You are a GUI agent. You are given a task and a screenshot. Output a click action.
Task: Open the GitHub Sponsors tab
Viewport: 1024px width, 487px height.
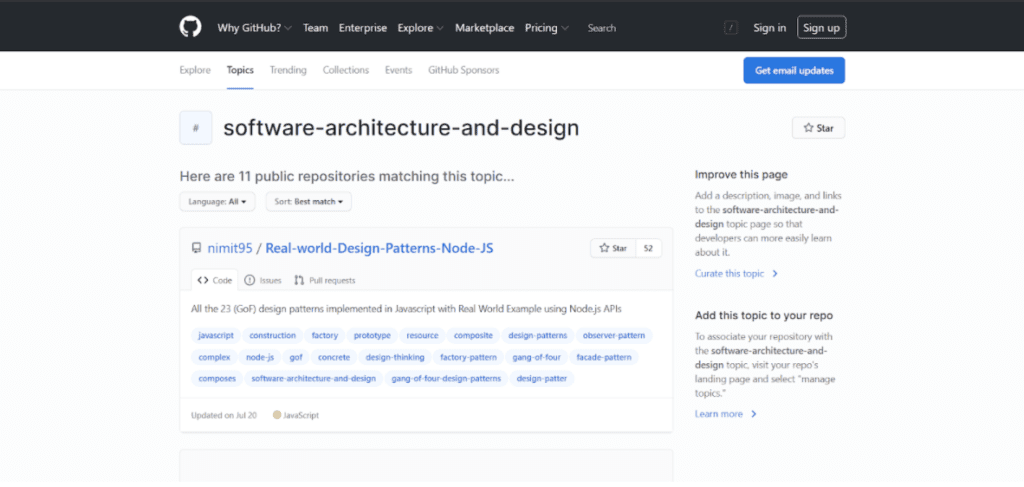pos(464,70)
